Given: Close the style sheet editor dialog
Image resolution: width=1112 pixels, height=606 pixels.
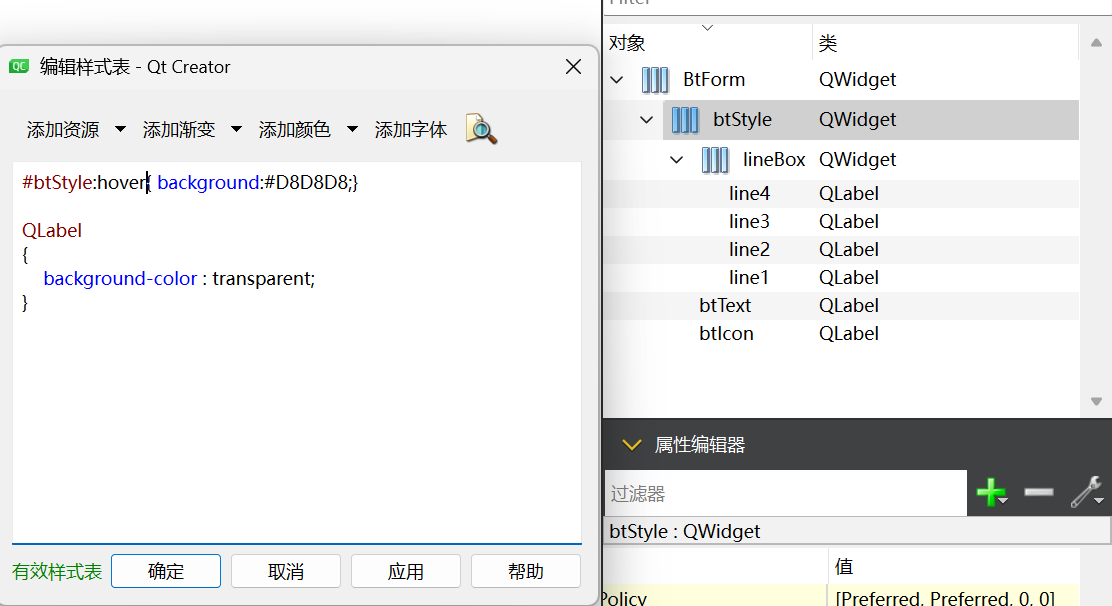Looking at the screenshot, I should click(x=574, y=67).
